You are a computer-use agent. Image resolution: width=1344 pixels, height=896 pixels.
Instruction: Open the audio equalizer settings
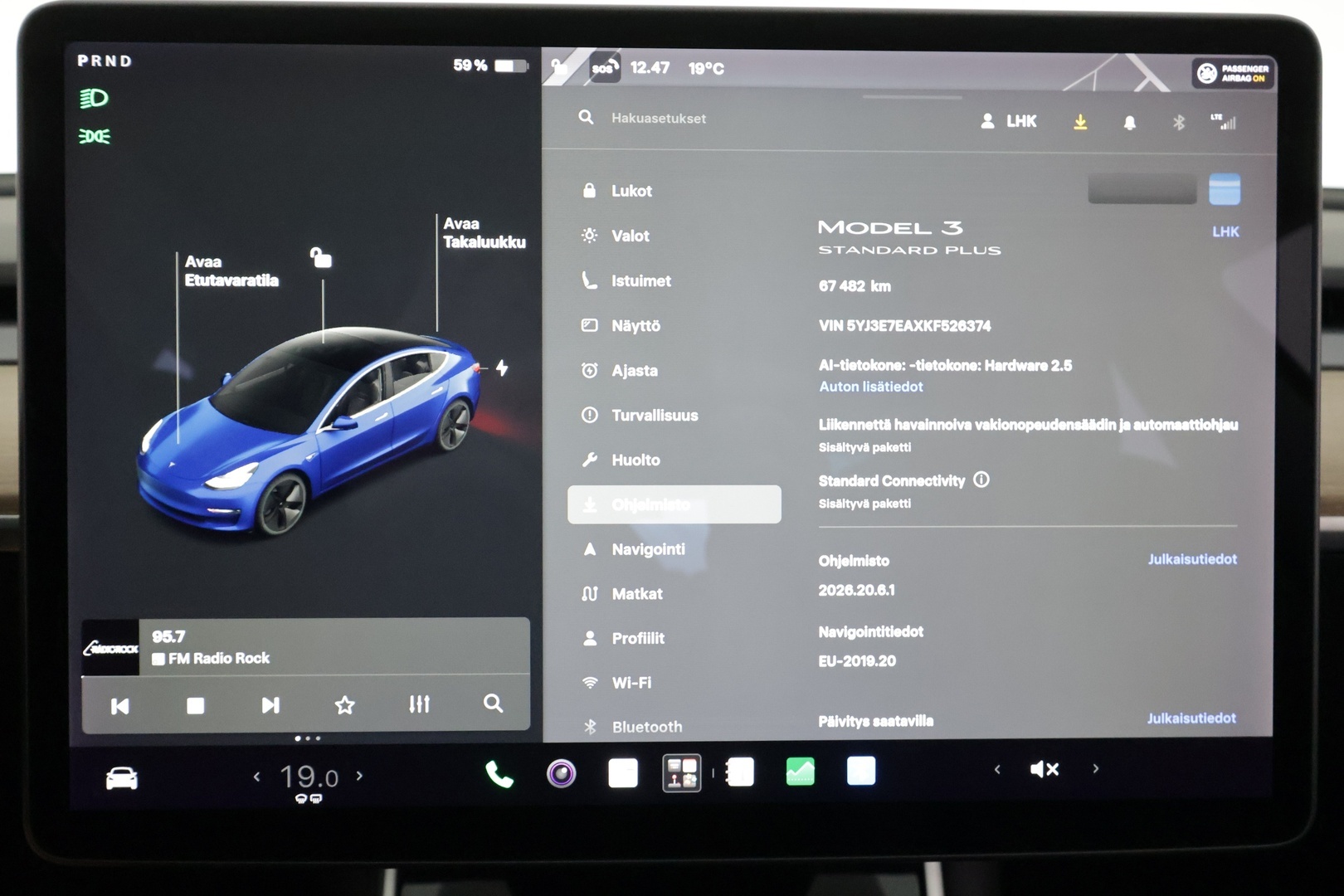tap(419, 704)
